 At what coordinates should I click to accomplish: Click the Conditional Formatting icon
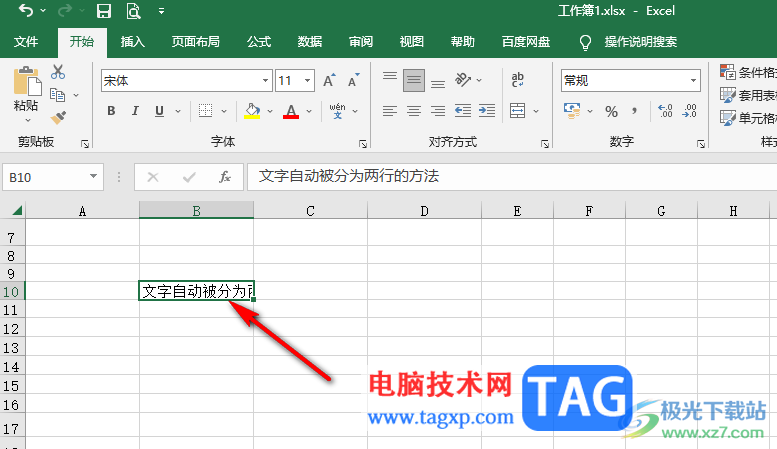(x=727, y=72)
